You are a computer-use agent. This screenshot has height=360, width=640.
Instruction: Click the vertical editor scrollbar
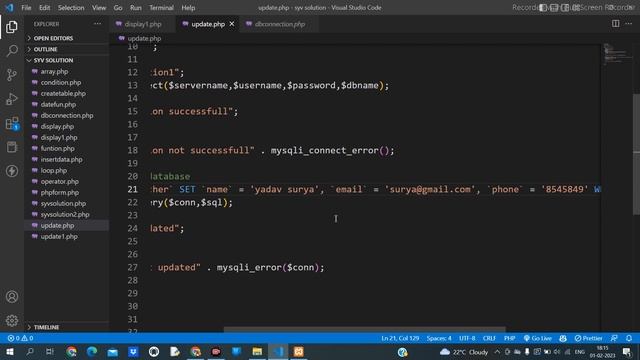636,154
